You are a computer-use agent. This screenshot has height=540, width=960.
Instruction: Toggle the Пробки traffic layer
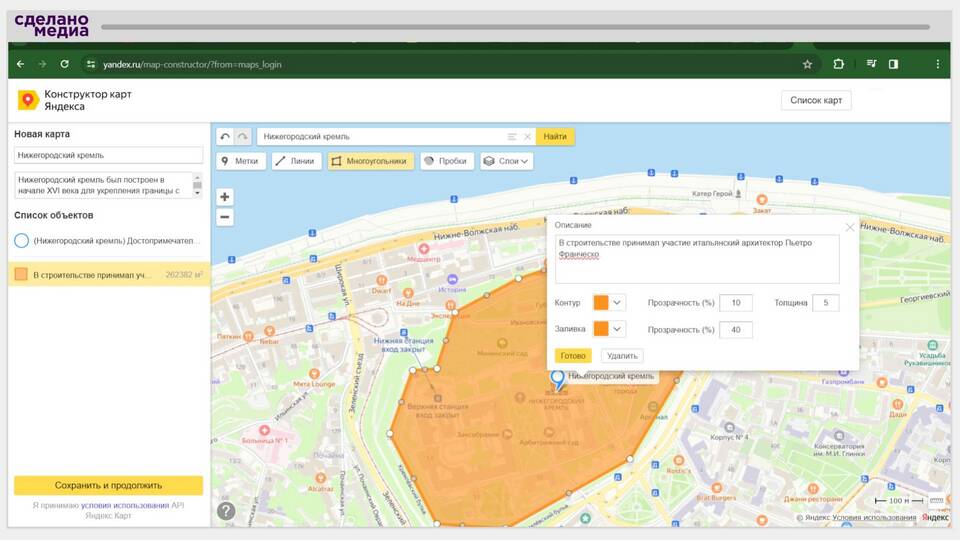click(x=447, y=161)
